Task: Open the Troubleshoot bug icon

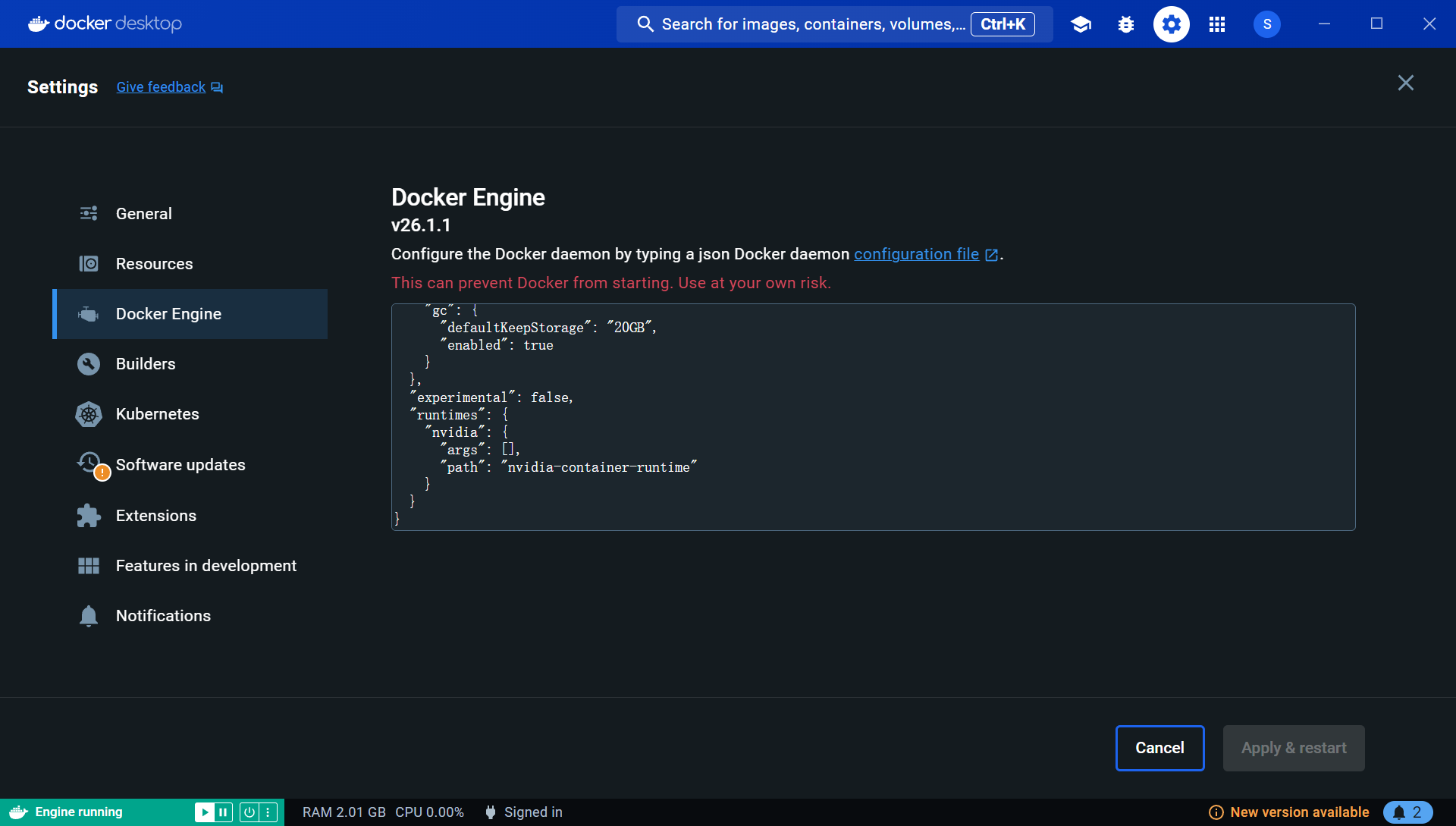Action: (x=1126, y=24)
